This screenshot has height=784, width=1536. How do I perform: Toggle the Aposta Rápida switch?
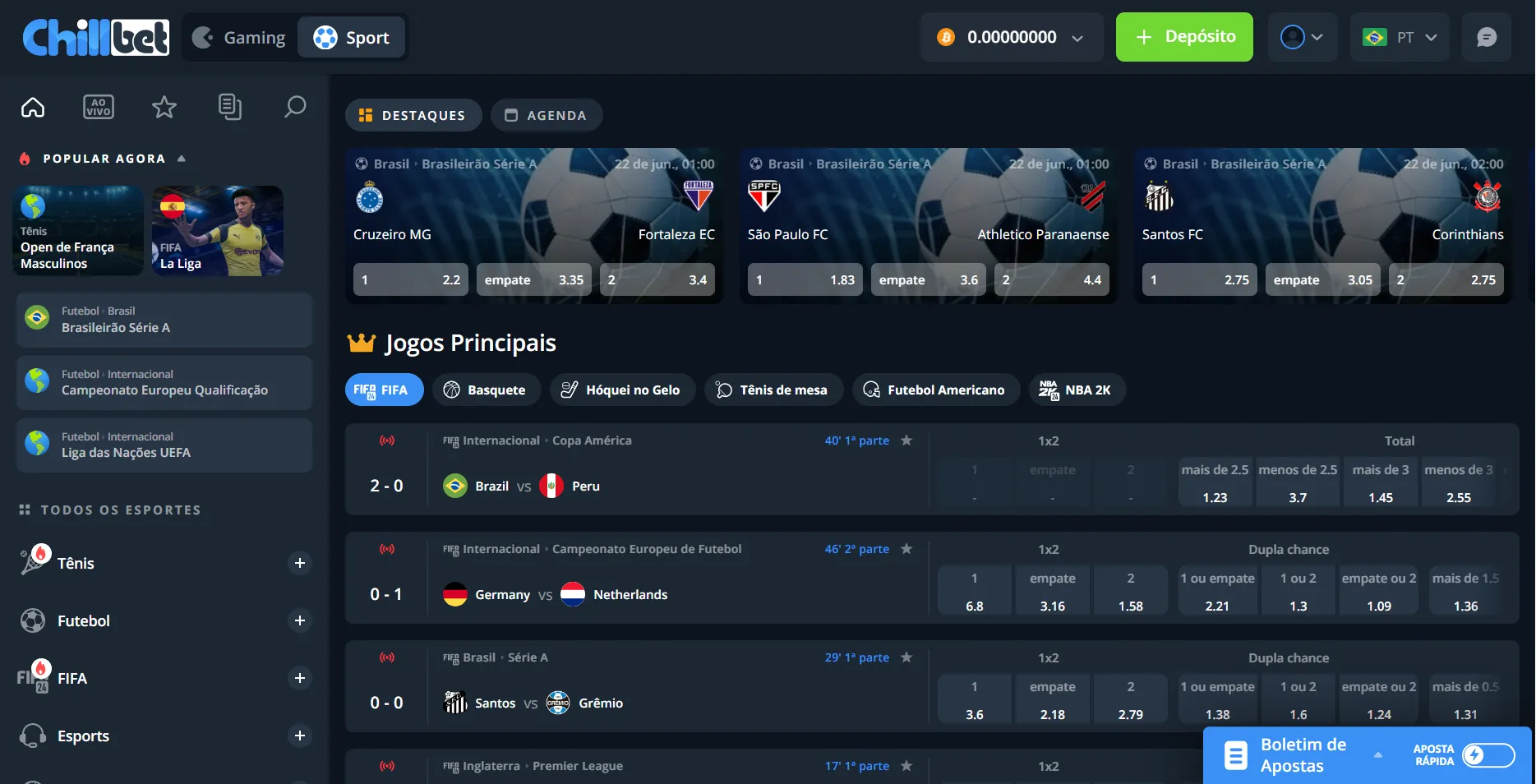[x=1488, y=755]
